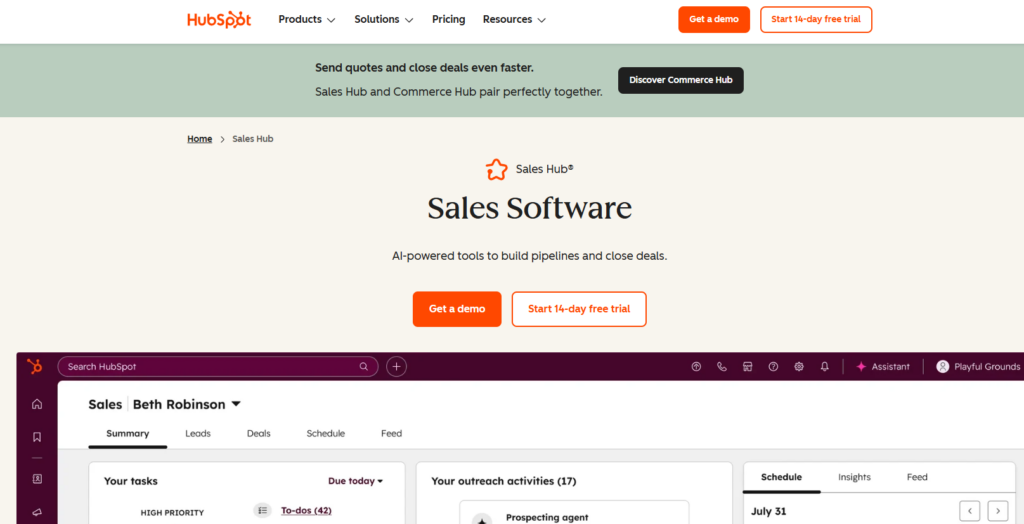Open the notifications bell icon
Image resolution: width=1024 pixels, height=524 pixels.
click(x=825, y=367)
